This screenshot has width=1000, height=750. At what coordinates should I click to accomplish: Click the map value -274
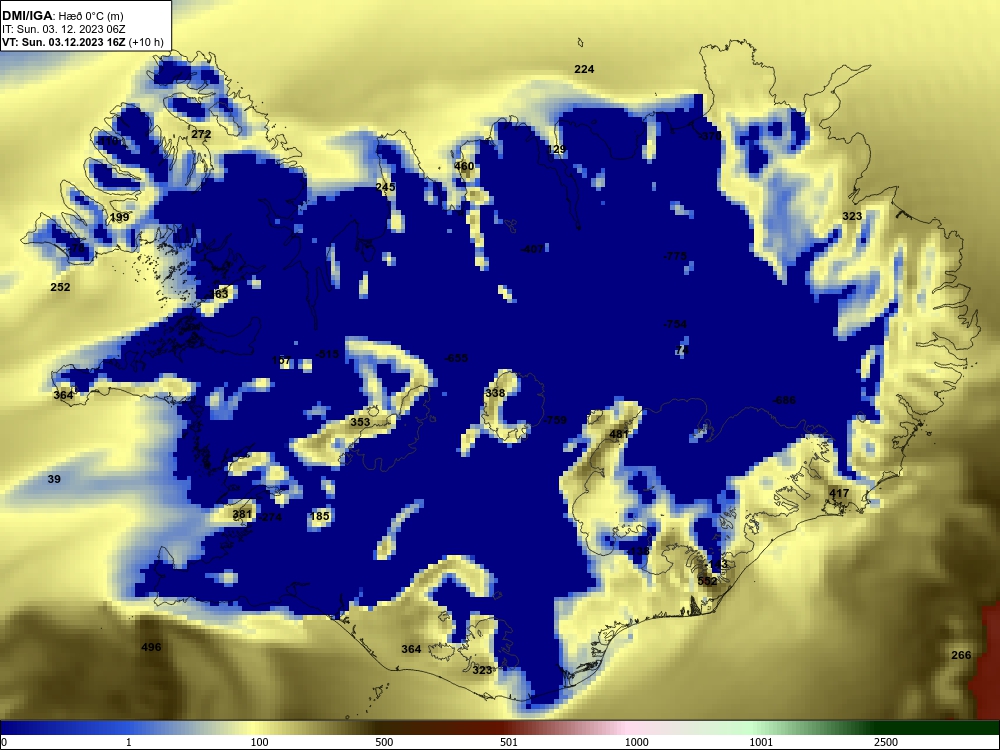[270, 517]
